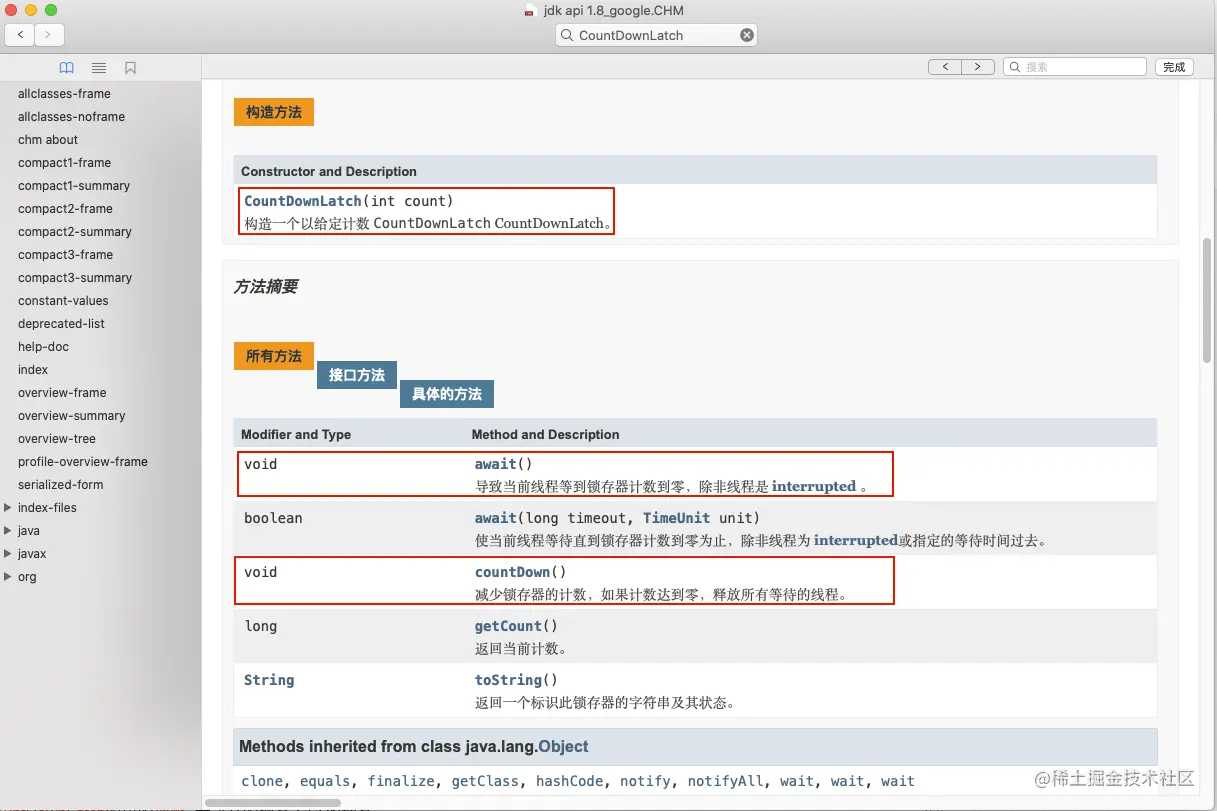This screenshot has width=1217, height=811.
Task: Click the CountDownLatch toolbar search field
Action: click(656, 35)
